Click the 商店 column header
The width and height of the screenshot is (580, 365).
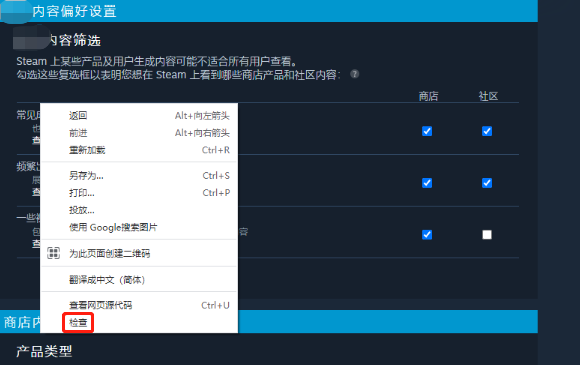pos(428,96)
